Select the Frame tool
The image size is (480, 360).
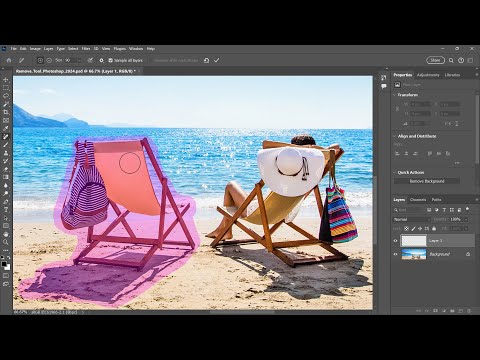pos(6,120)
